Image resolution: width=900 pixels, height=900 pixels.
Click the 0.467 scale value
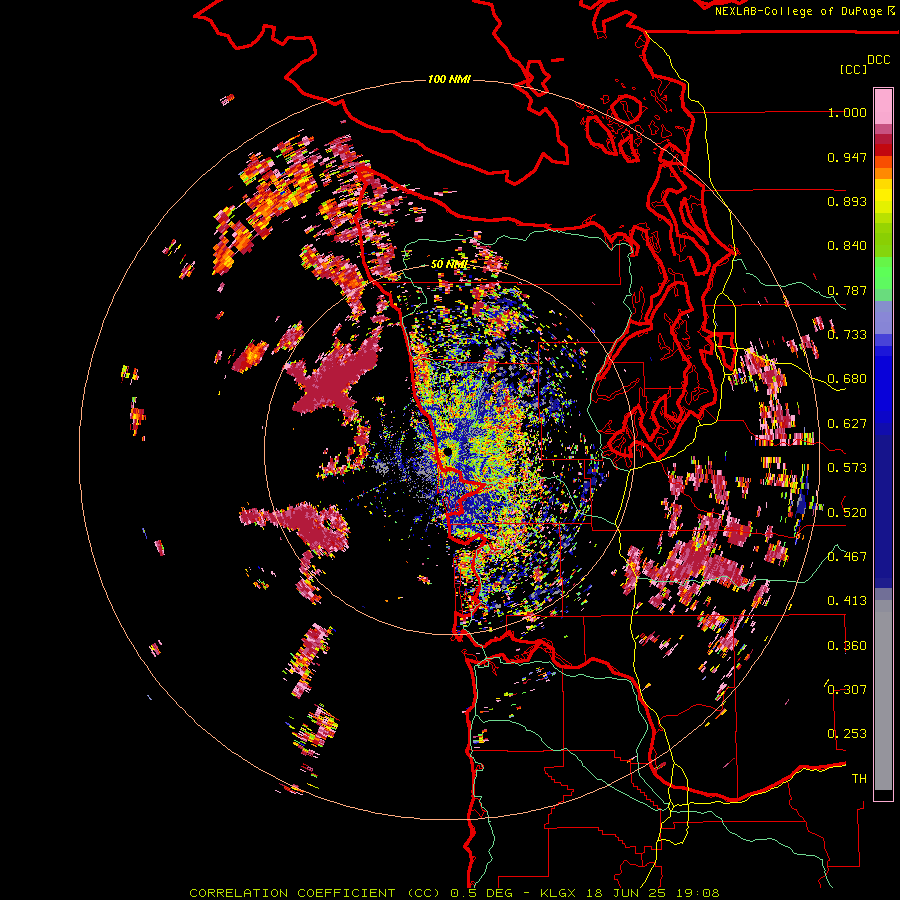point(847,557)
